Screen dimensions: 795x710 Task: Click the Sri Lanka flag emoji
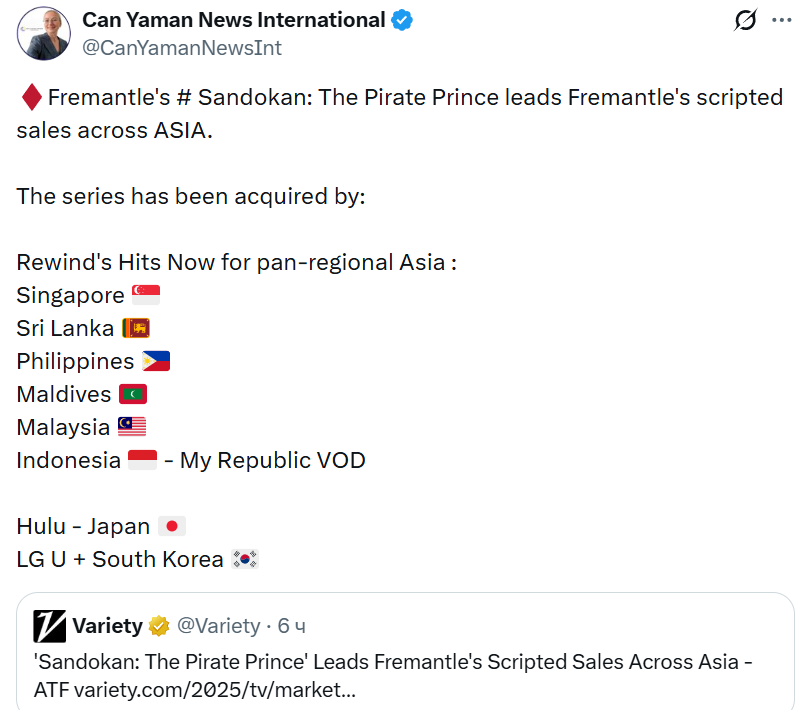click(x=136, y=328)
